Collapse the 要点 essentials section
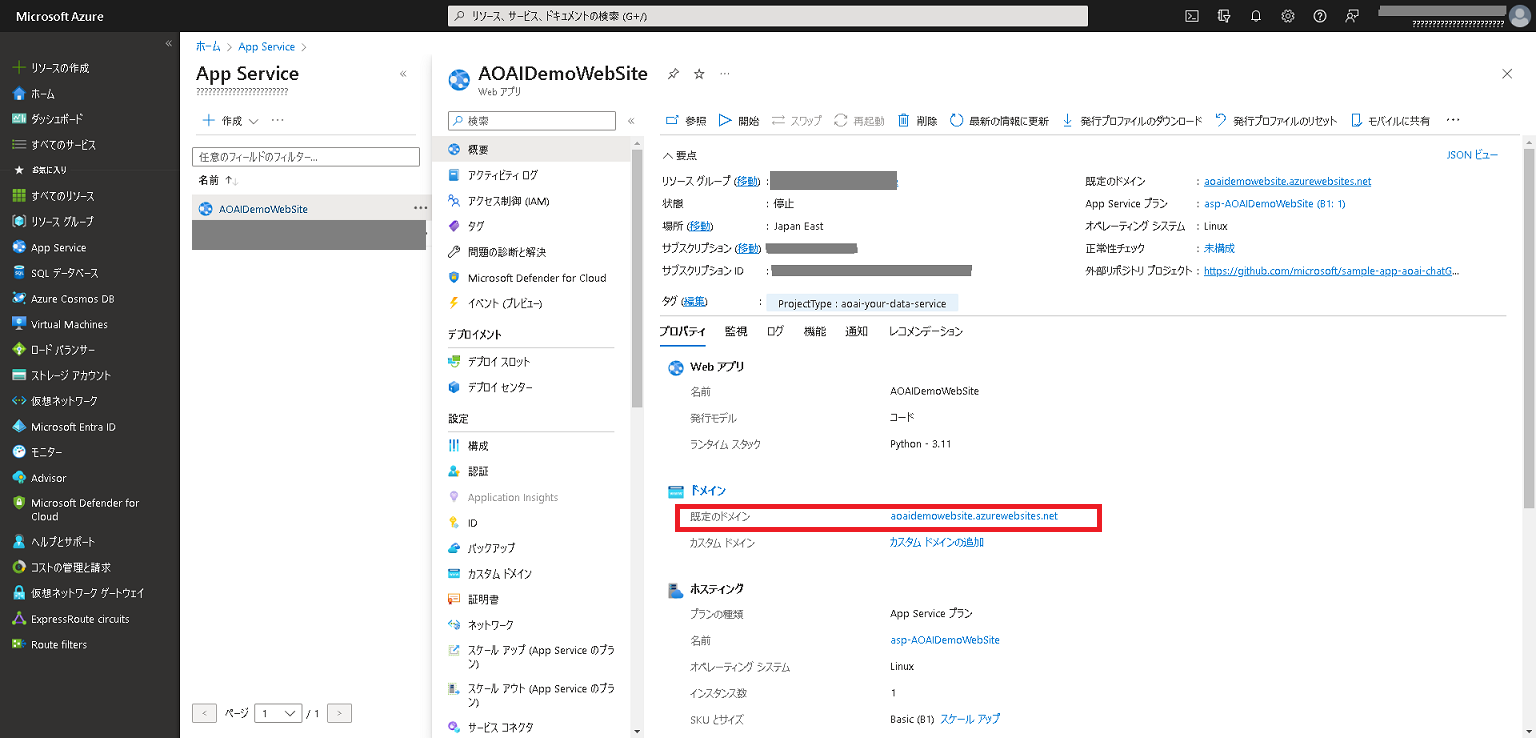This screenshot has height=738, width=1536. pyautogui.click(x=680, y=155)
